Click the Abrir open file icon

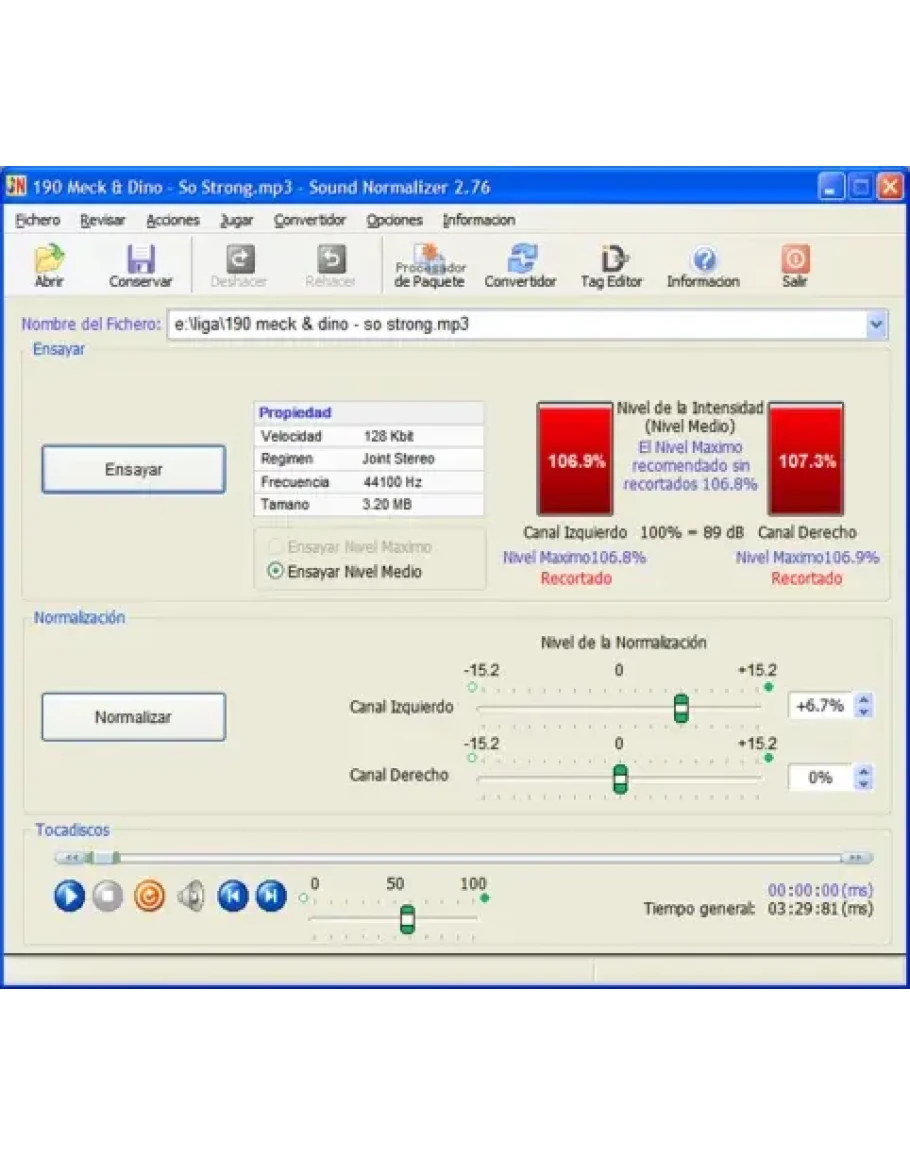49,266
